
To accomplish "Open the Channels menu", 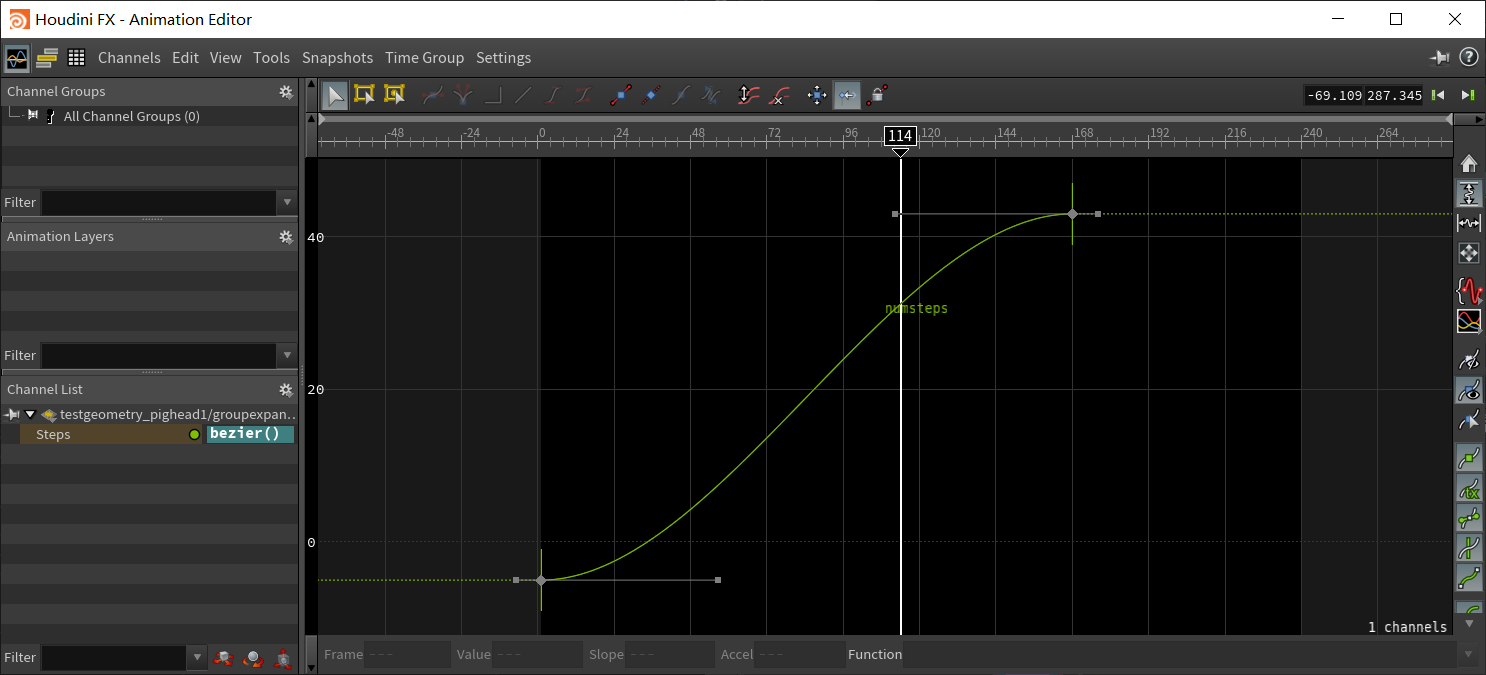I will 129,58.
